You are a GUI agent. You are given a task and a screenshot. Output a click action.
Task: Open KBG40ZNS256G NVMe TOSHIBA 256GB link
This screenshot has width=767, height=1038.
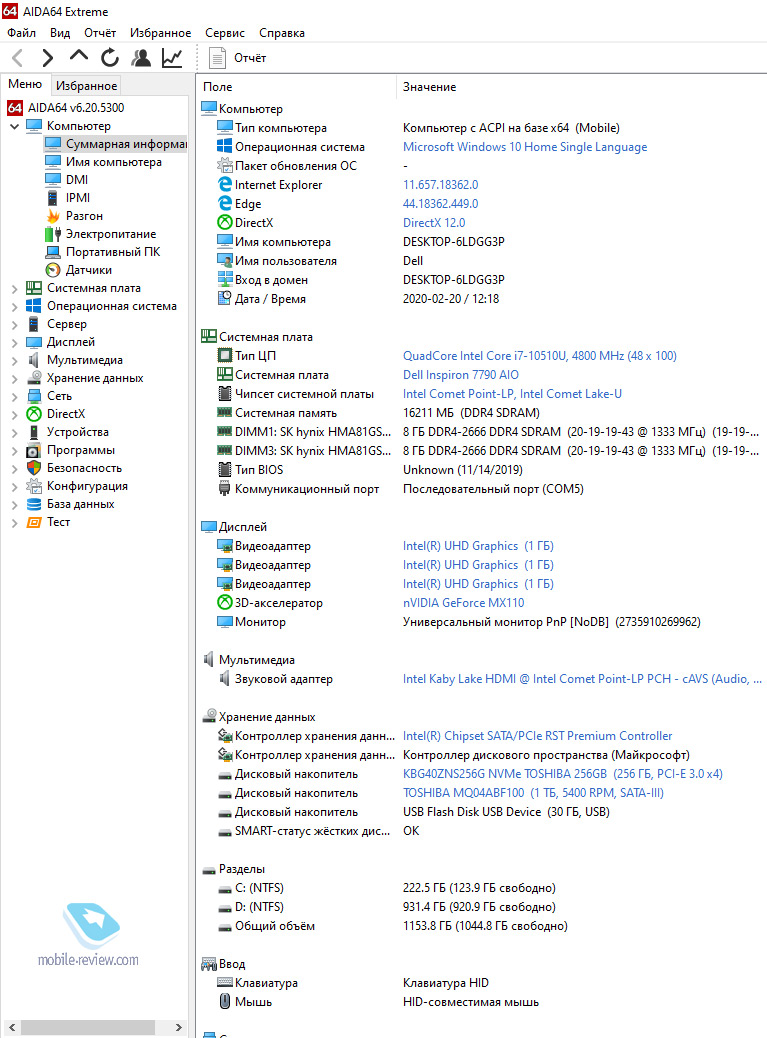tap(563, 774)
